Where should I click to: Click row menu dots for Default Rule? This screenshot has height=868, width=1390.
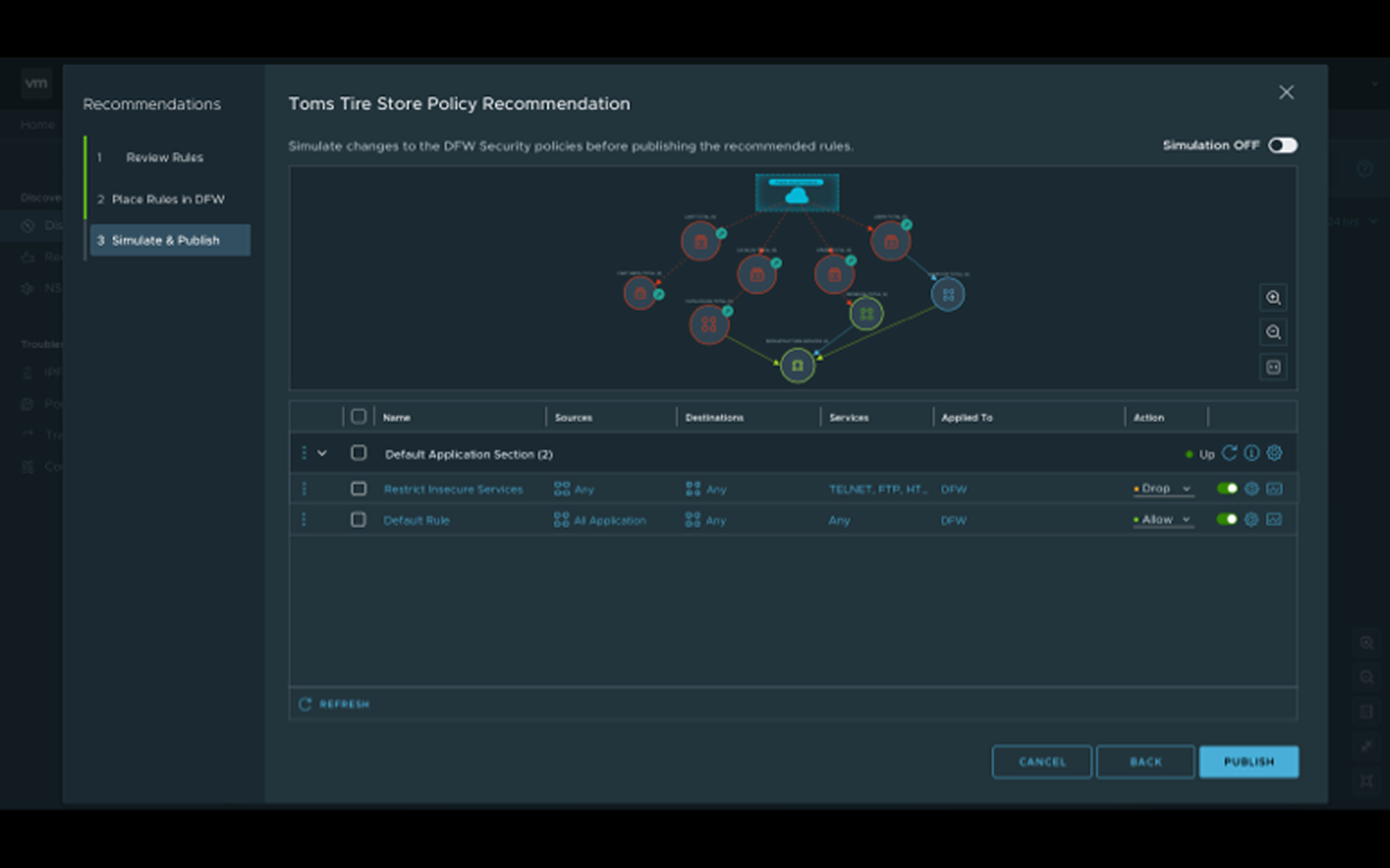303,519
